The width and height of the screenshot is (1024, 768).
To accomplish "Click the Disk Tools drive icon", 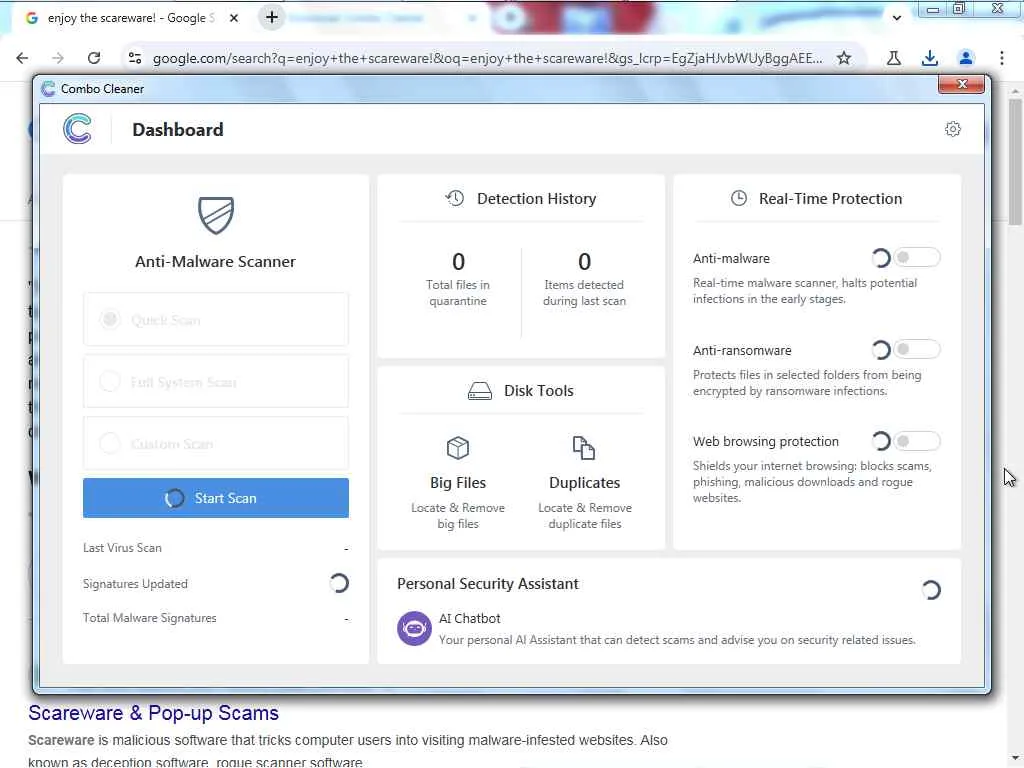I will [480, 391].
